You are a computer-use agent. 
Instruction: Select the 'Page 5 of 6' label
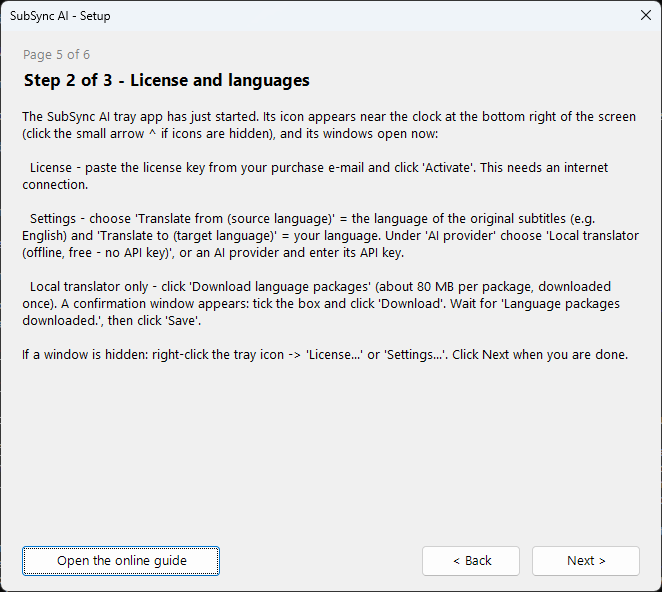pyautogui.click(x=56, y=54)
